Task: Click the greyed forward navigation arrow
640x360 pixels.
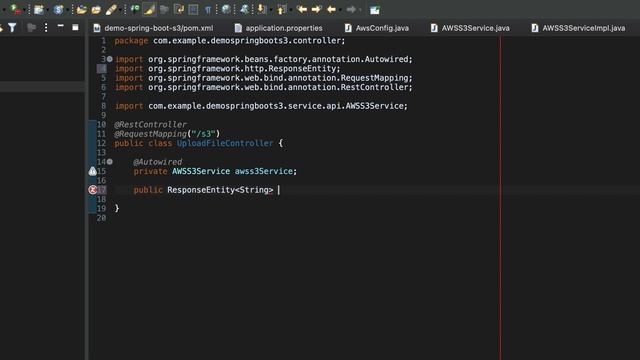Action: pos(351,9)
